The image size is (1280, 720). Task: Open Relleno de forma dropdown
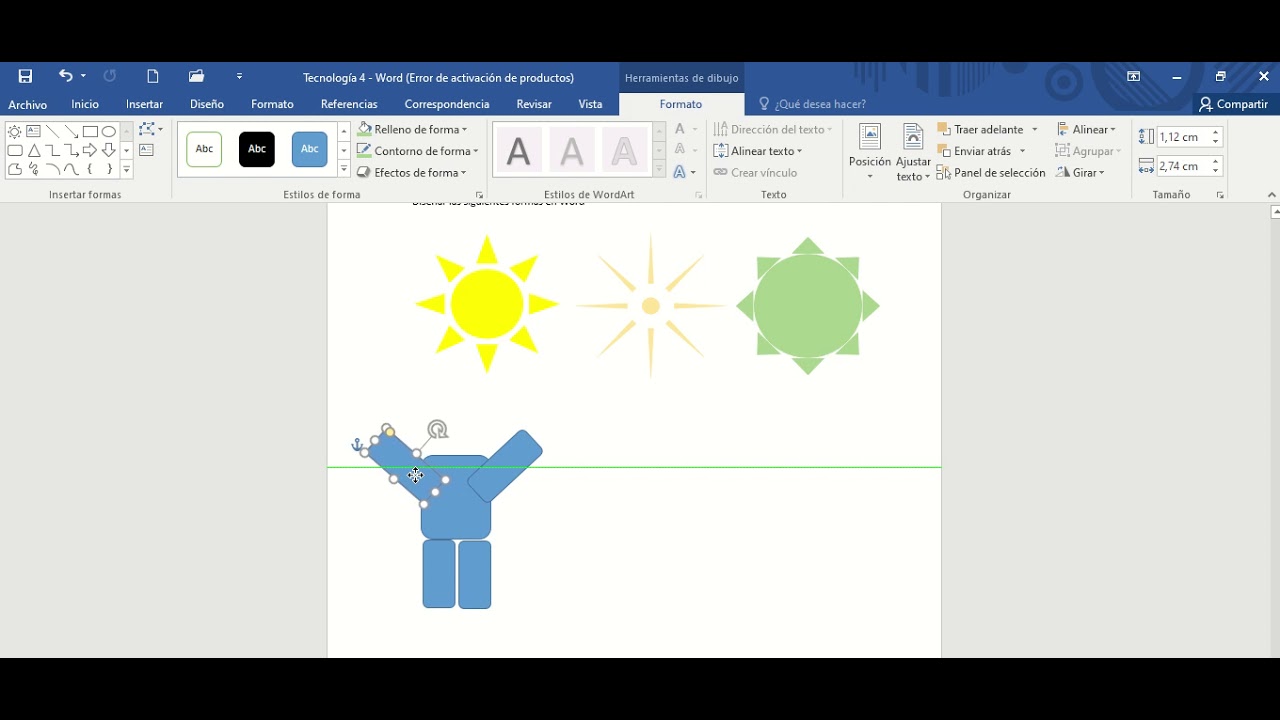[412, 129]
